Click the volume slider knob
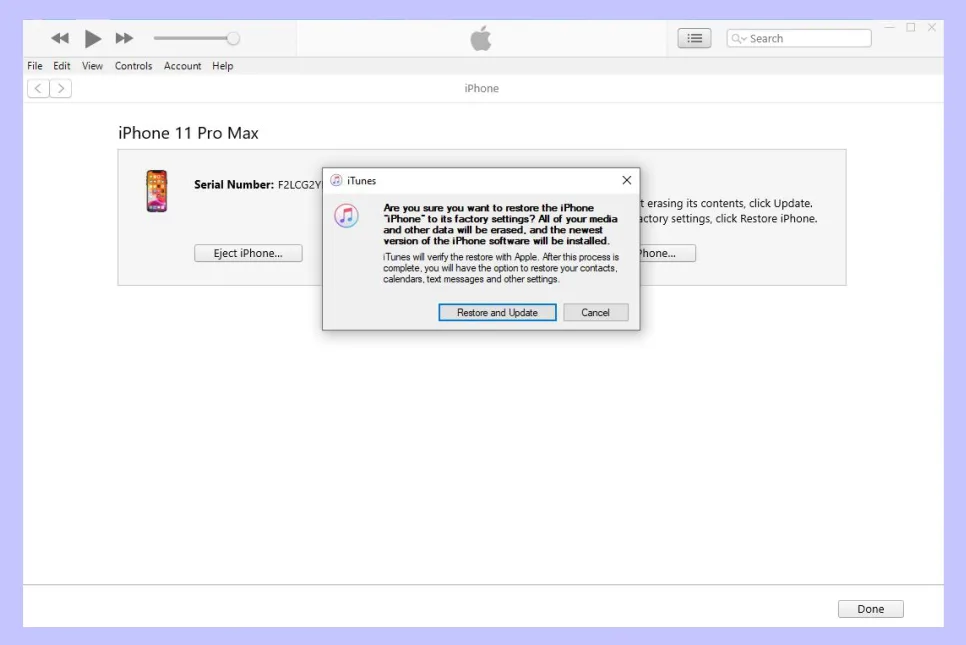Image resolution: width=966 pixels, height=645 pixels. 233,38
